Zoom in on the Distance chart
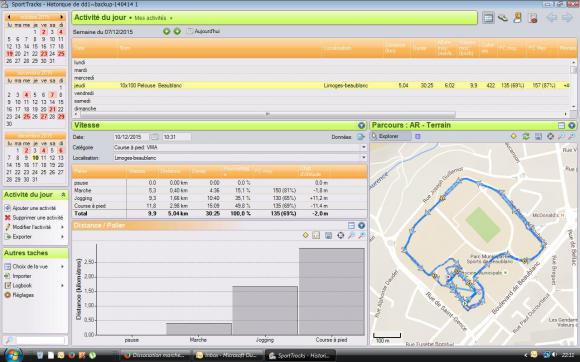This screenshot has width=580, height=362. pos(351,236)
